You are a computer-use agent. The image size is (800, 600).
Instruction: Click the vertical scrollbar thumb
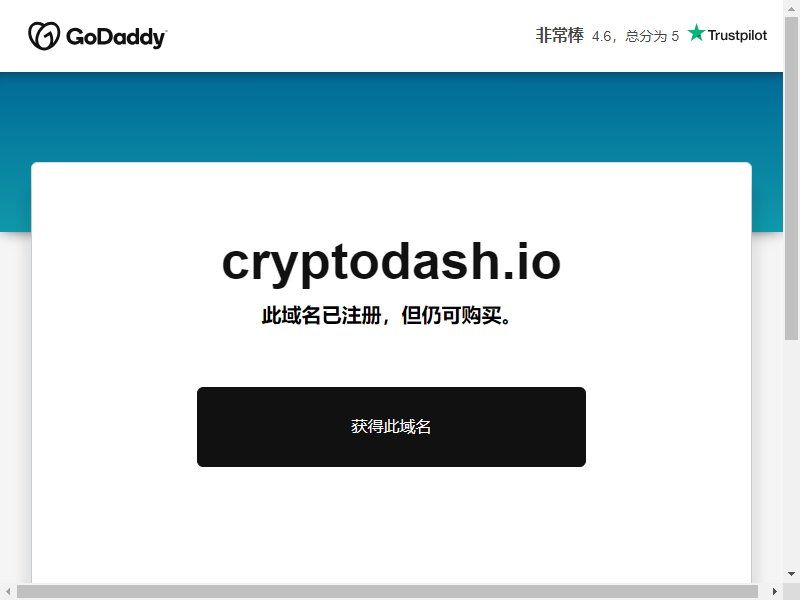(x=791, y=178)
